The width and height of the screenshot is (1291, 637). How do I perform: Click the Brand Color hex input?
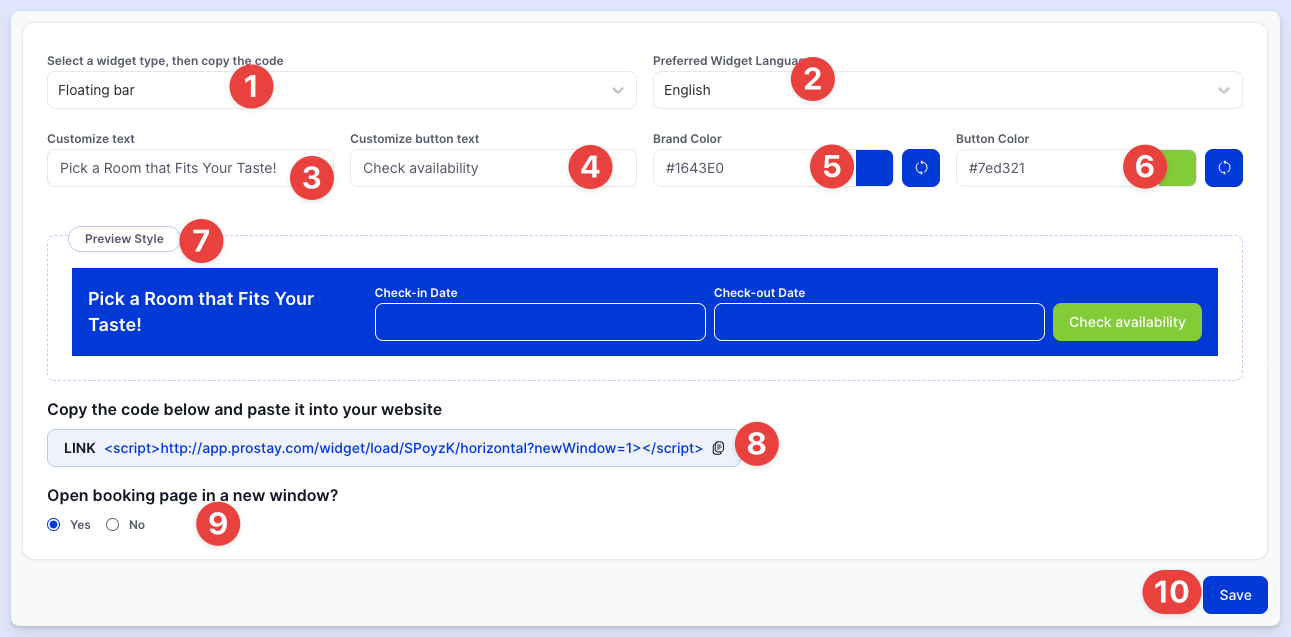pyautogui.click(x=754, y=168)
